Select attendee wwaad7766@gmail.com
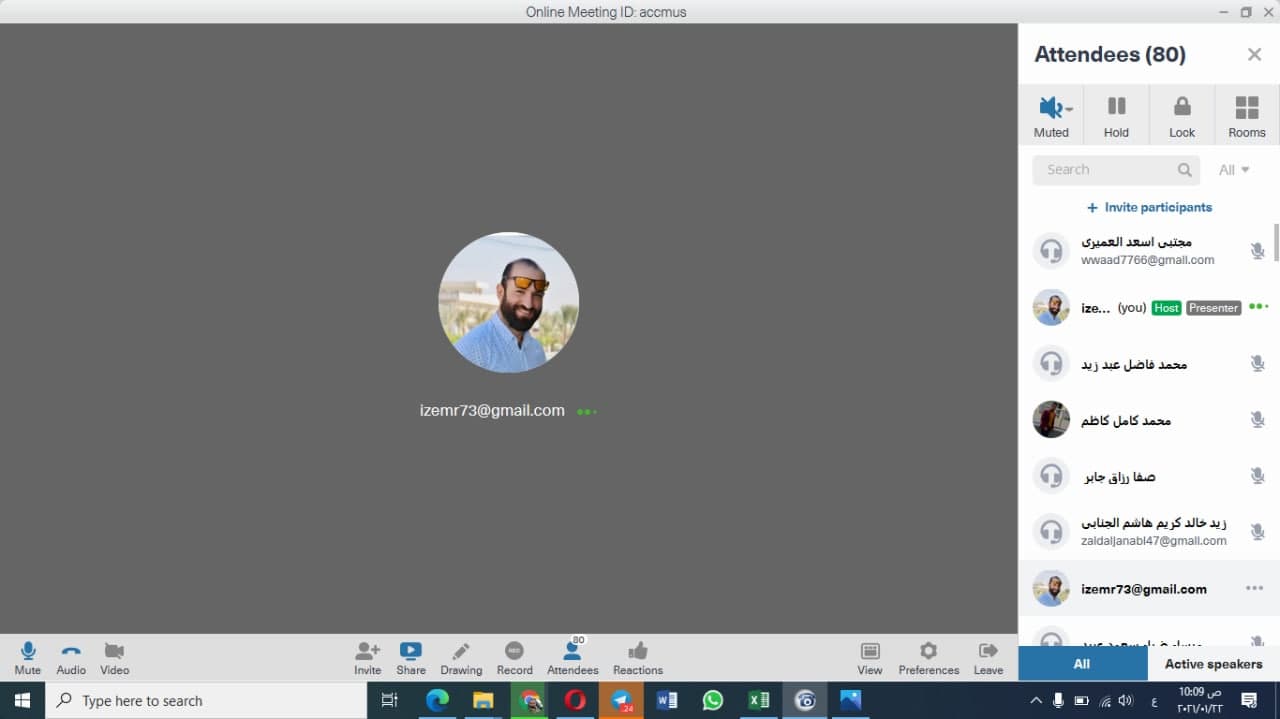The height and width of the screenshot is (719, 1280). tap(1148, 251)
